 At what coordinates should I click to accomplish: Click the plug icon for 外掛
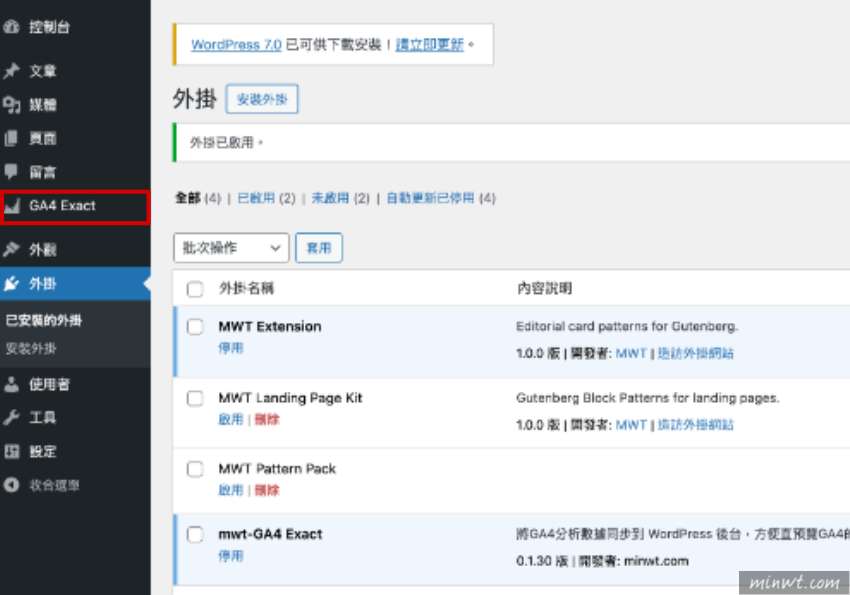(11, 283)
